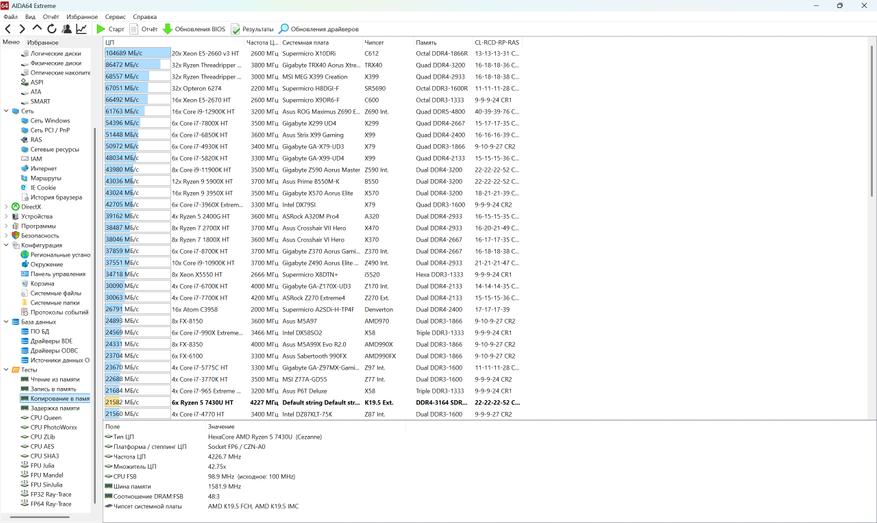
Task: Select the Задержка памяти test
Action: tap(50, 408)
